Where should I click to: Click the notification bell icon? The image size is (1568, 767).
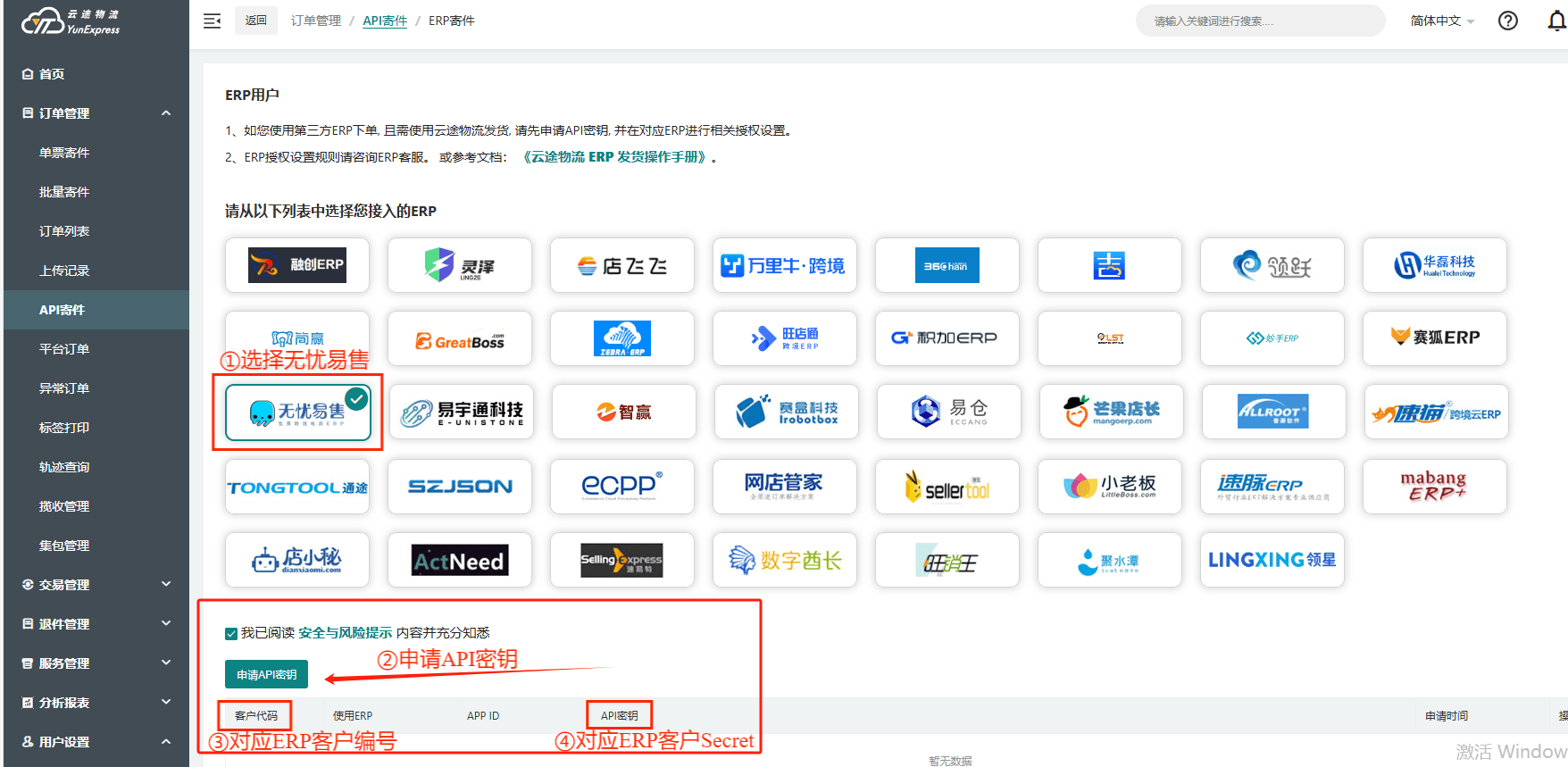(1555, 21)
